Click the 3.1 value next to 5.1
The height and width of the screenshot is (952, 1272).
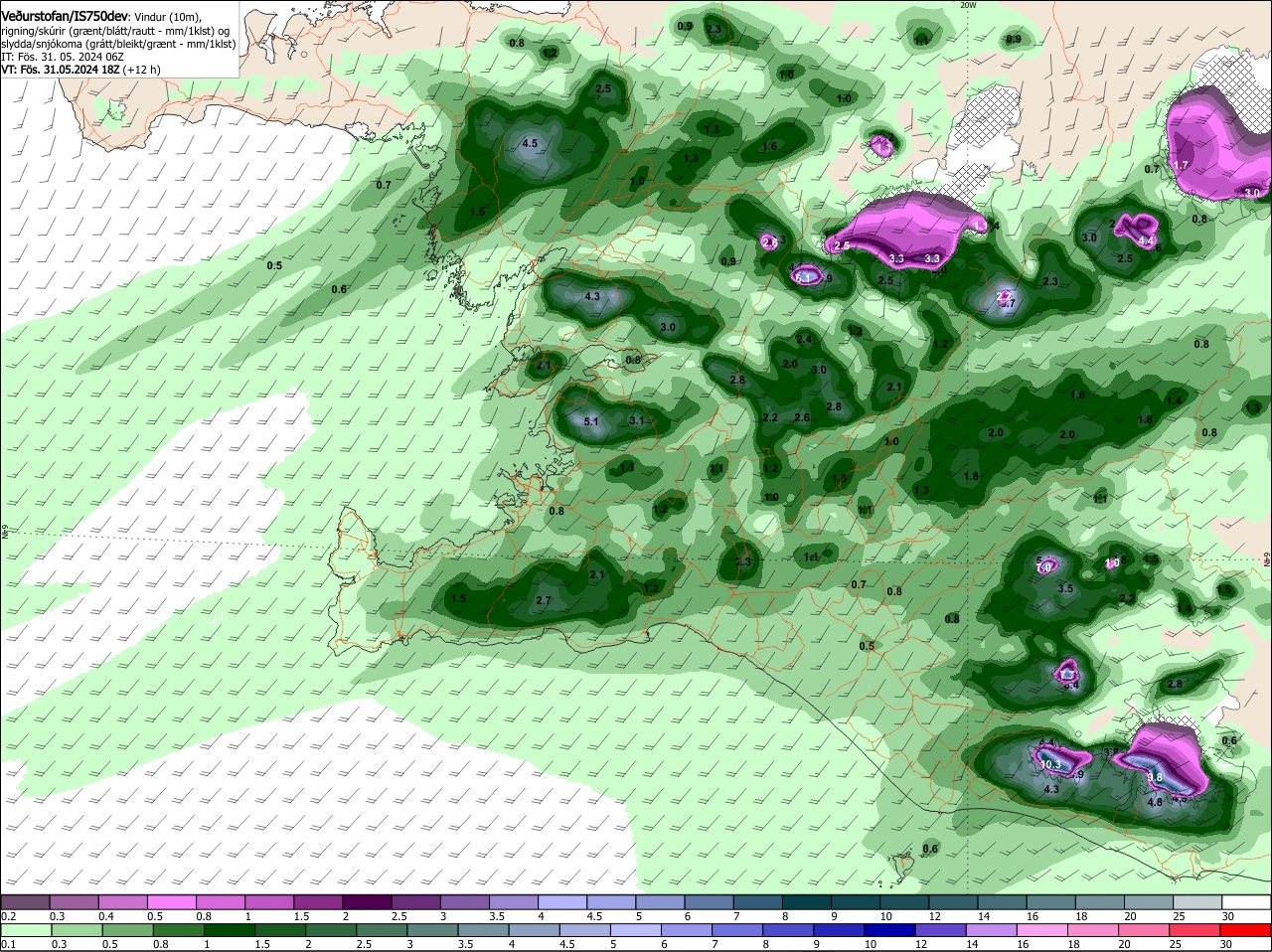[638, 420]
